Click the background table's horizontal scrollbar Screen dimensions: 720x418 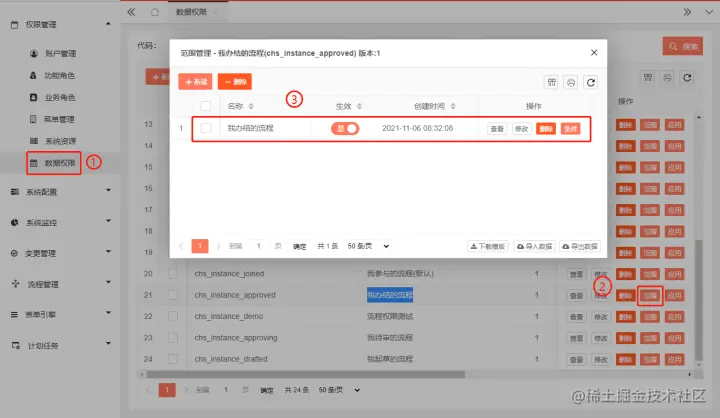point(305,374)
